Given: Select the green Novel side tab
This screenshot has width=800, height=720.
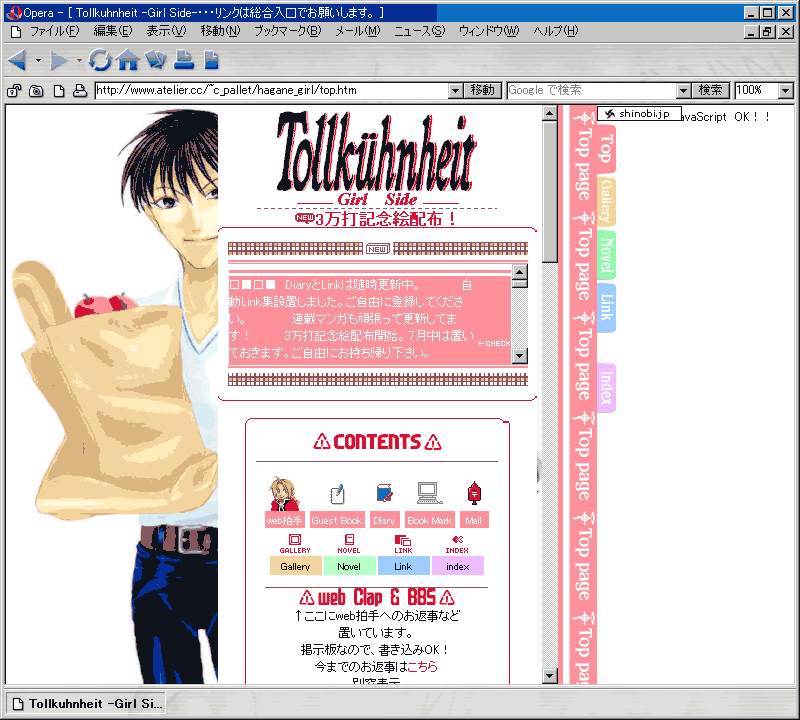Looking at the screenshot, I should pyautogui.click(x=606, y=255).
